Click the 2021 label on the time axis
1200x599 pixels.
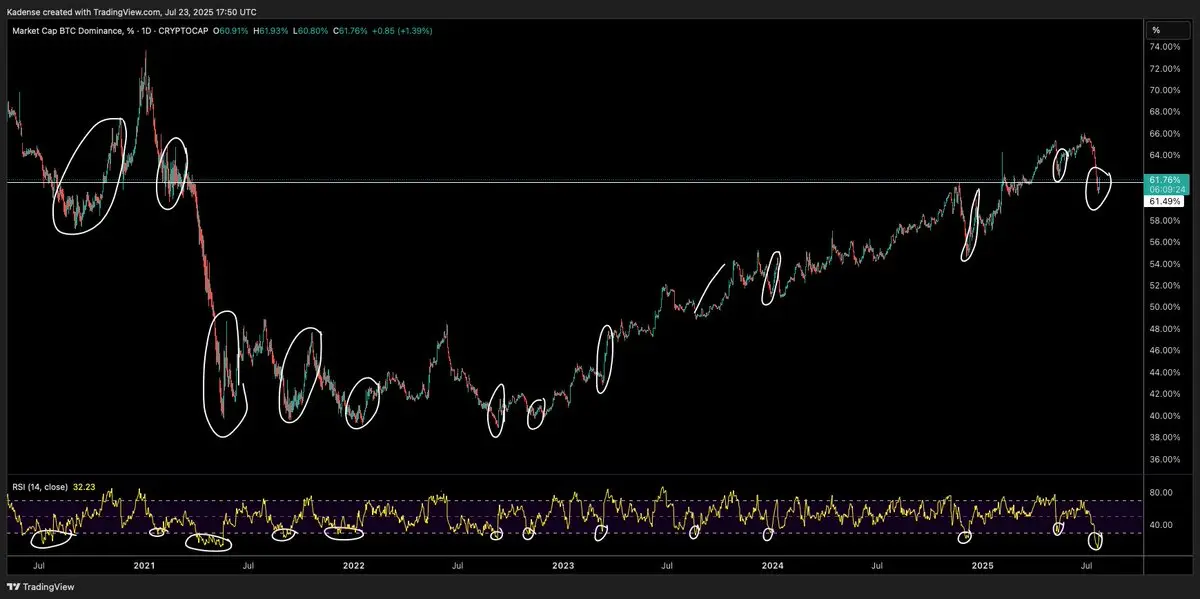pos(144,566)
